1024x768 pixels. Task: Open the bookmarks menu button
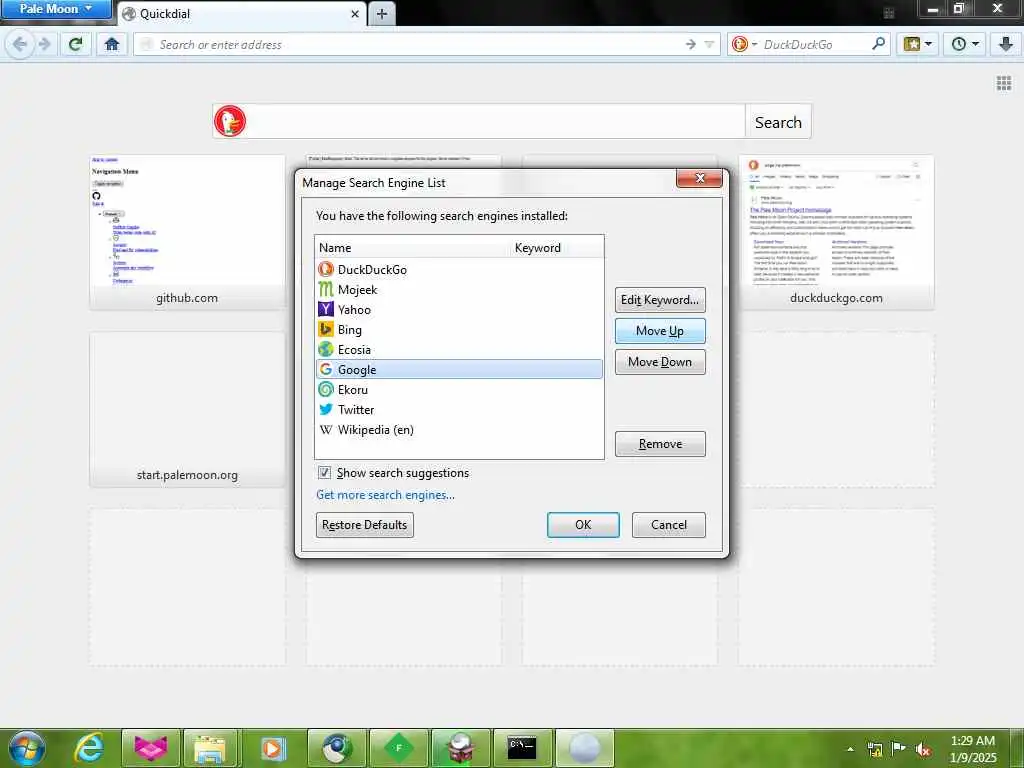[x=917, y=44]
